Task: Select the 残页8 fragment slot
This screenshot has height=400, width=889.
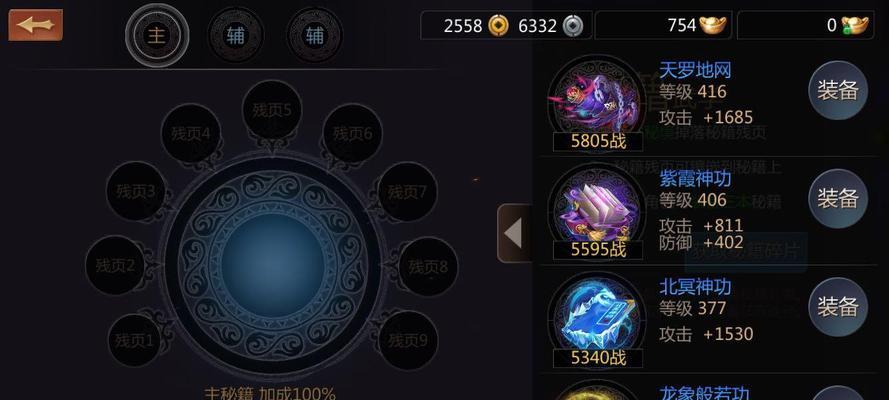Action: [428, 266]
